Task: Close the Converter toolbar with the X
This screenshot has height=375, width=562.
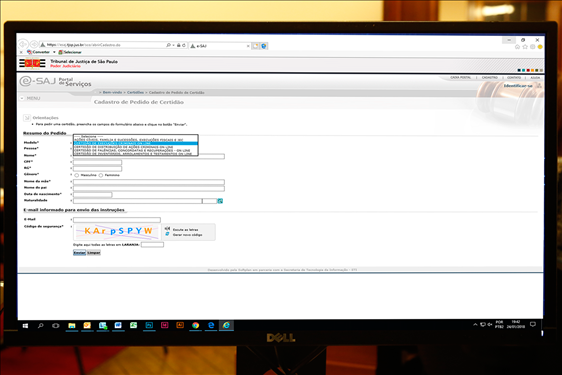Action: click(21, 52)
